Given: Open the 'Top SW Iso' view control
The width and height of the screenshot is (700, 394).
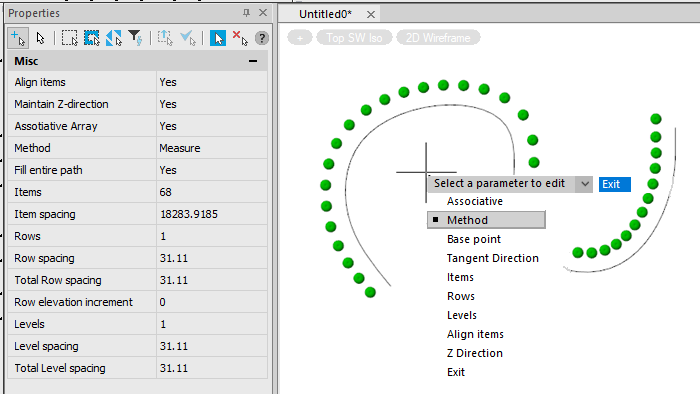Looking at the screenshot, I should pos(354,38).
